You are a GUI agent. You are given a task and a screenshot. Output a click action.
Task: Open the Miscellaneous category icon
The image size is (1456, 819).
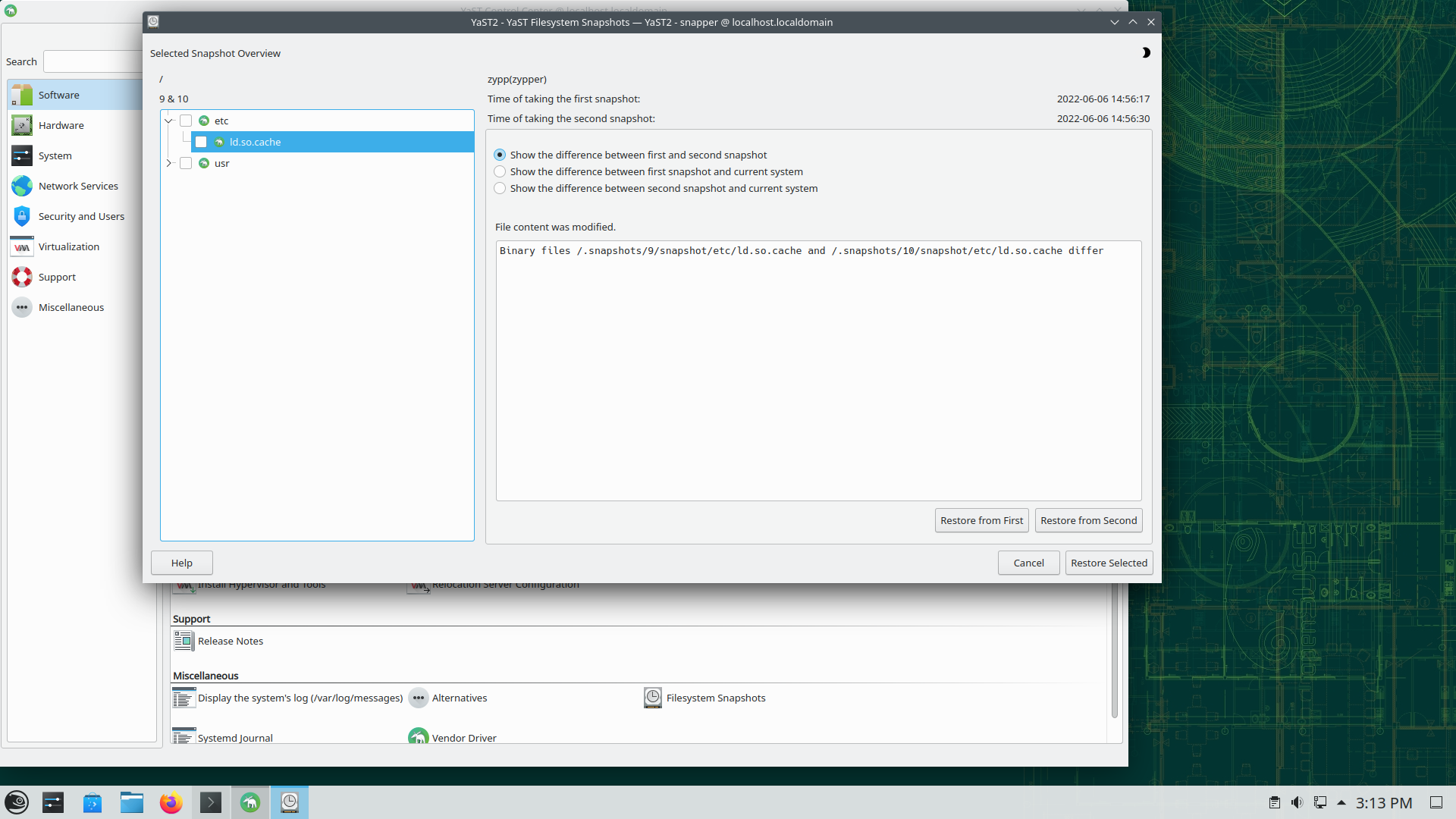pyautogui.click(x=22, y=307)
